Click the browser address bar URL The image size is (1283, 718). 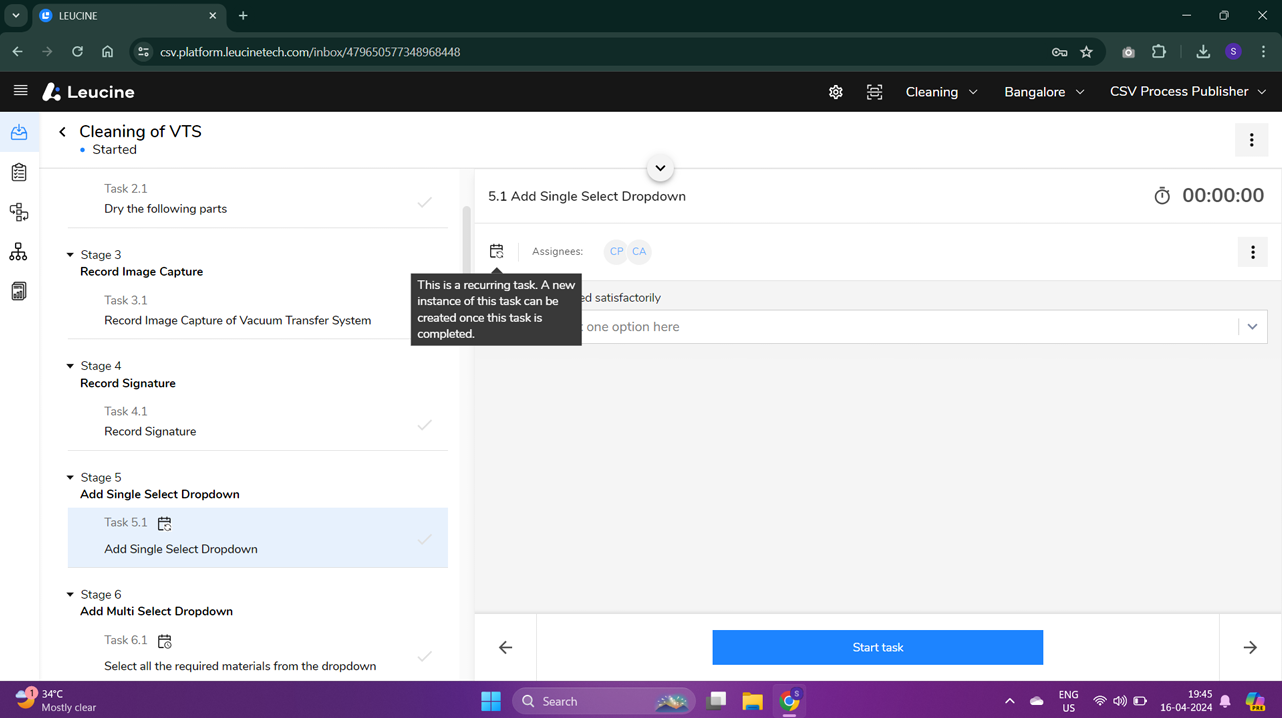pyautogui.click(x=310, y=52)
